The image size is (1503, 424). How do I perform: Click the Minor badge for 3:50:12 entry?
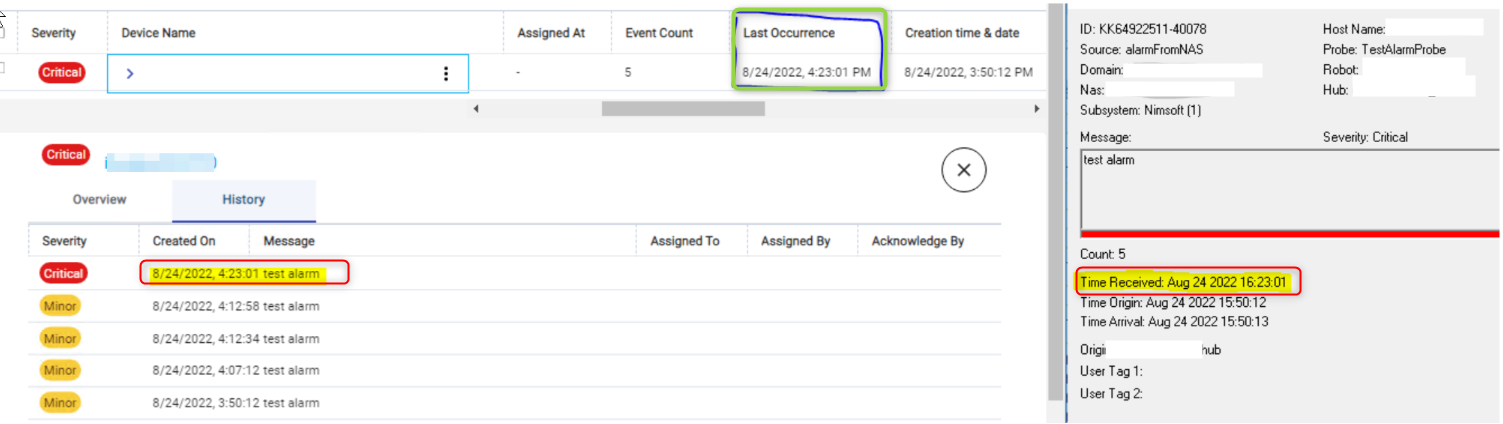(61, 402)
